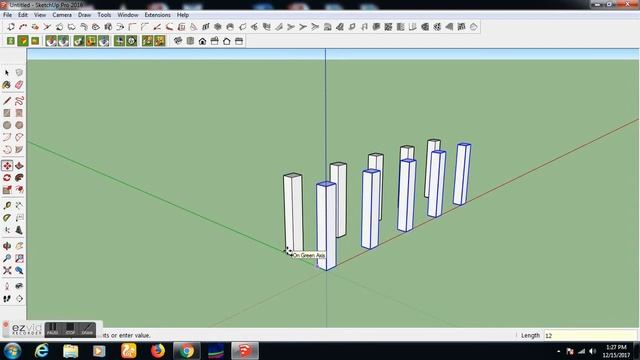Open Firefox from the taskbar
640x360 pixels.
tap(158, 351)
